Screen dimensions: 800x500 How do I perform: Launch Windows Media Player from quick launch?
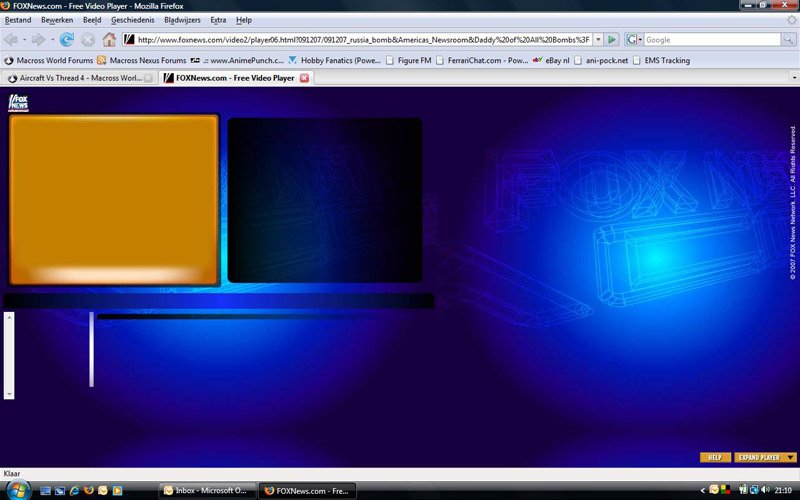point(117,490)
